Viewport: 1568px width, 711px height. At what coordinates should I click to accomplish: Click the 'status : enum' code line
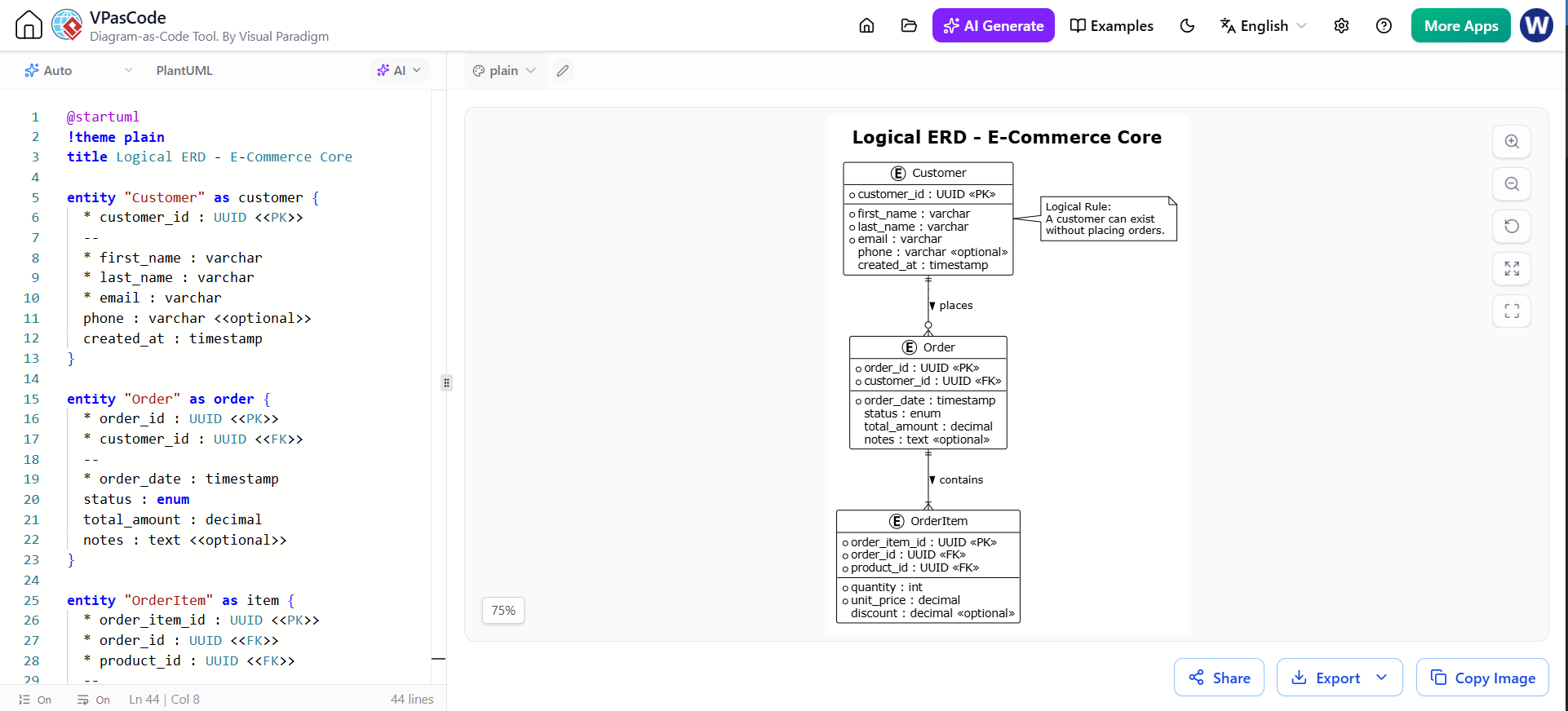click(x=136, y=499)
